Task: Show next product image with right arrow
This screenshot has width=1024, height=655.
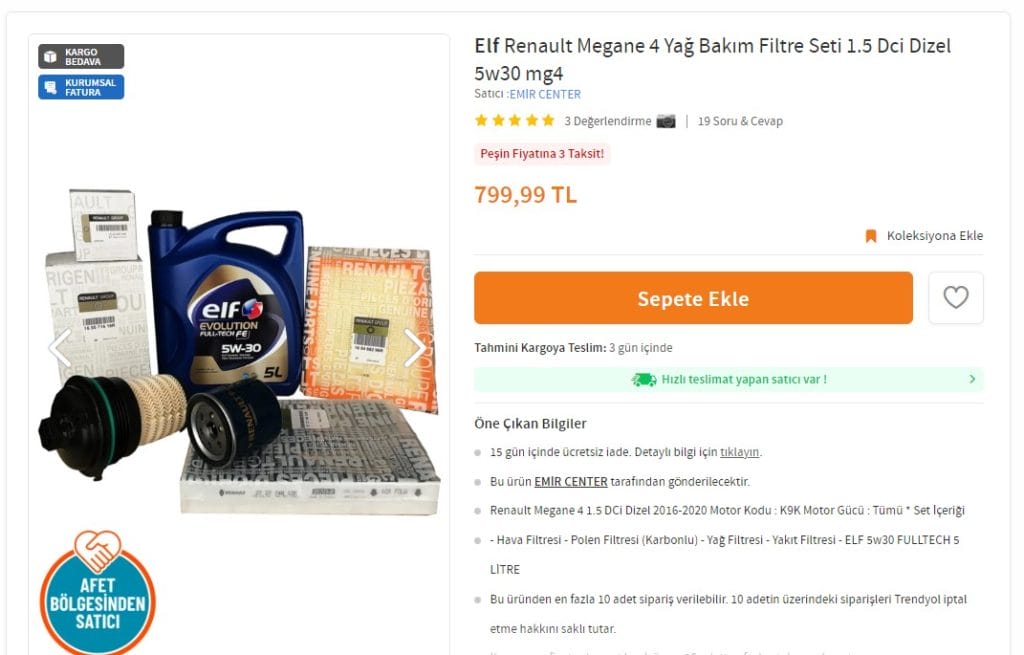Action: [x=415, y=348]
